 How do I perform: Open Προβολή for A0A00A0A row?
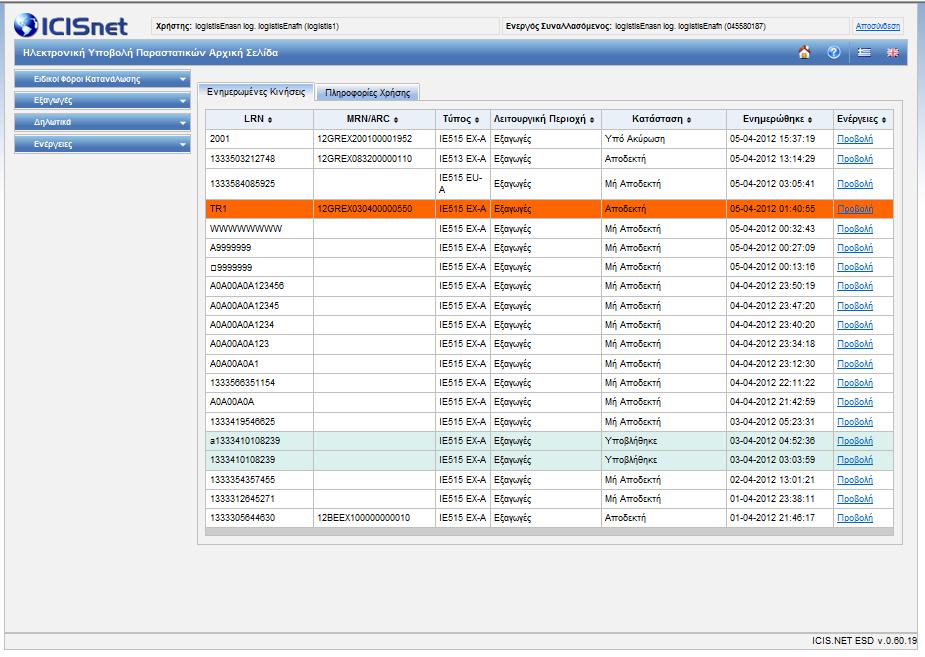click(x=855, y=402)
